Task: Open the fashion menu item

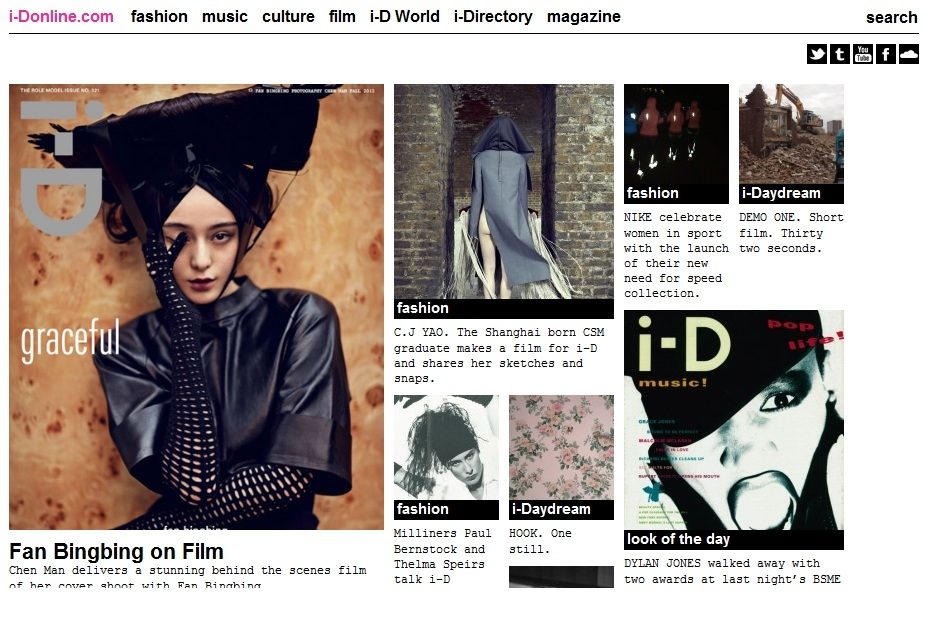Action: point(159,16)
